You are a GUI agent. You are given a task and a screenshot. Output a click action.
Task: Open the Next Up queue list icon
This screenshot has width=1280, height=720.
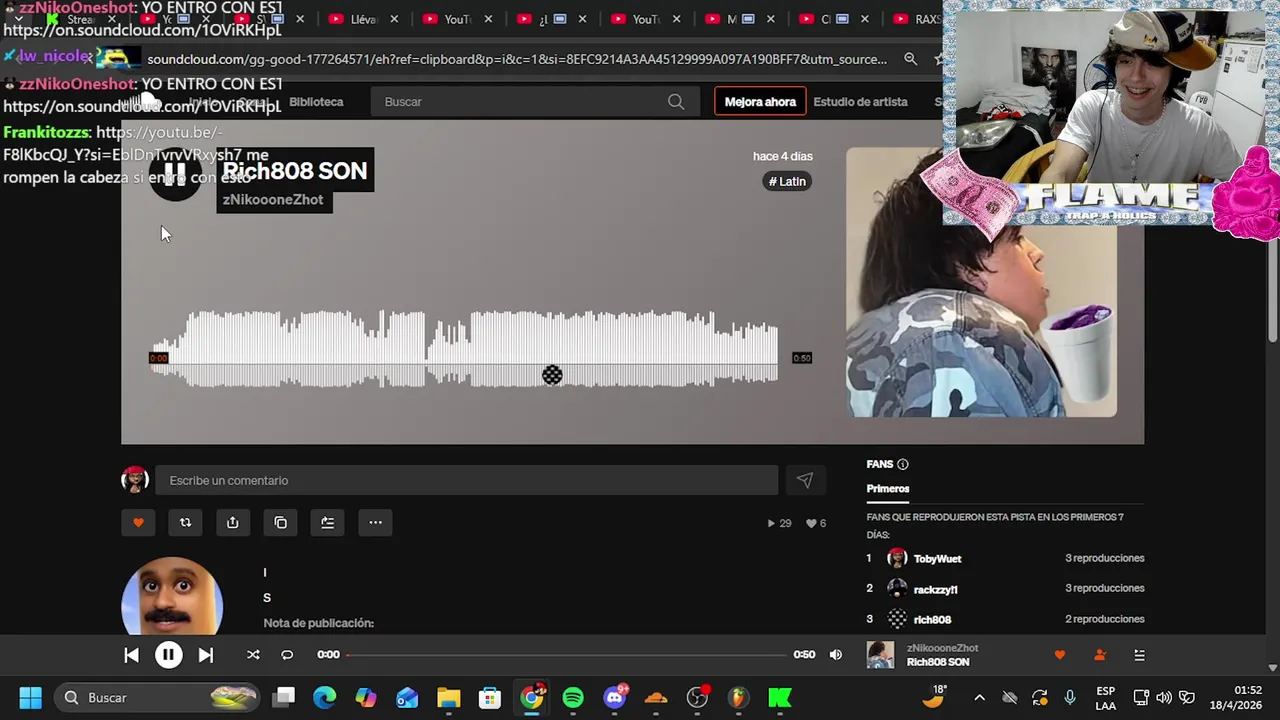click(x=1139, y=655)
